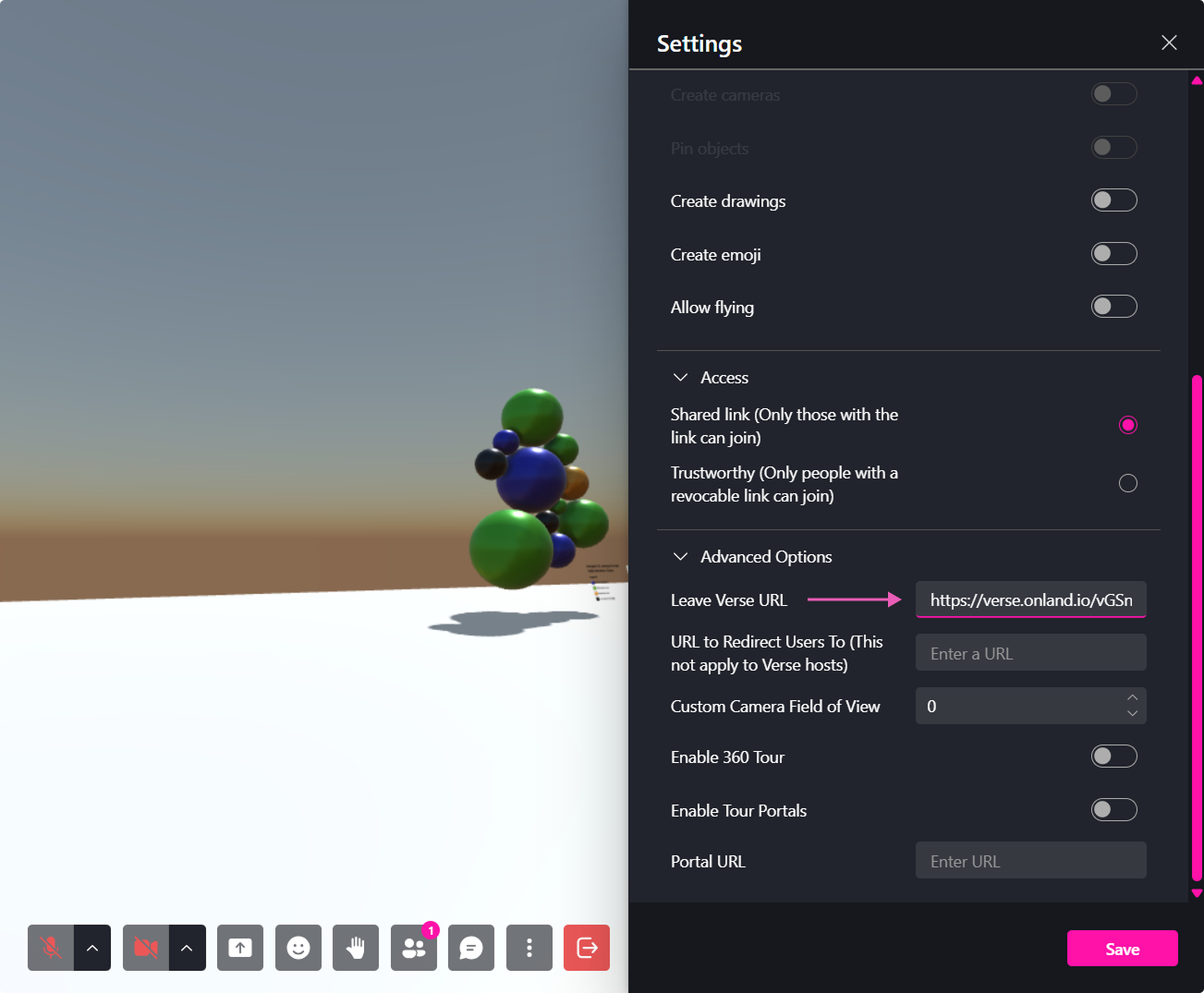1204x993 pixels.
Task: Open the emoji picker
Action: [x=298, y=948]
